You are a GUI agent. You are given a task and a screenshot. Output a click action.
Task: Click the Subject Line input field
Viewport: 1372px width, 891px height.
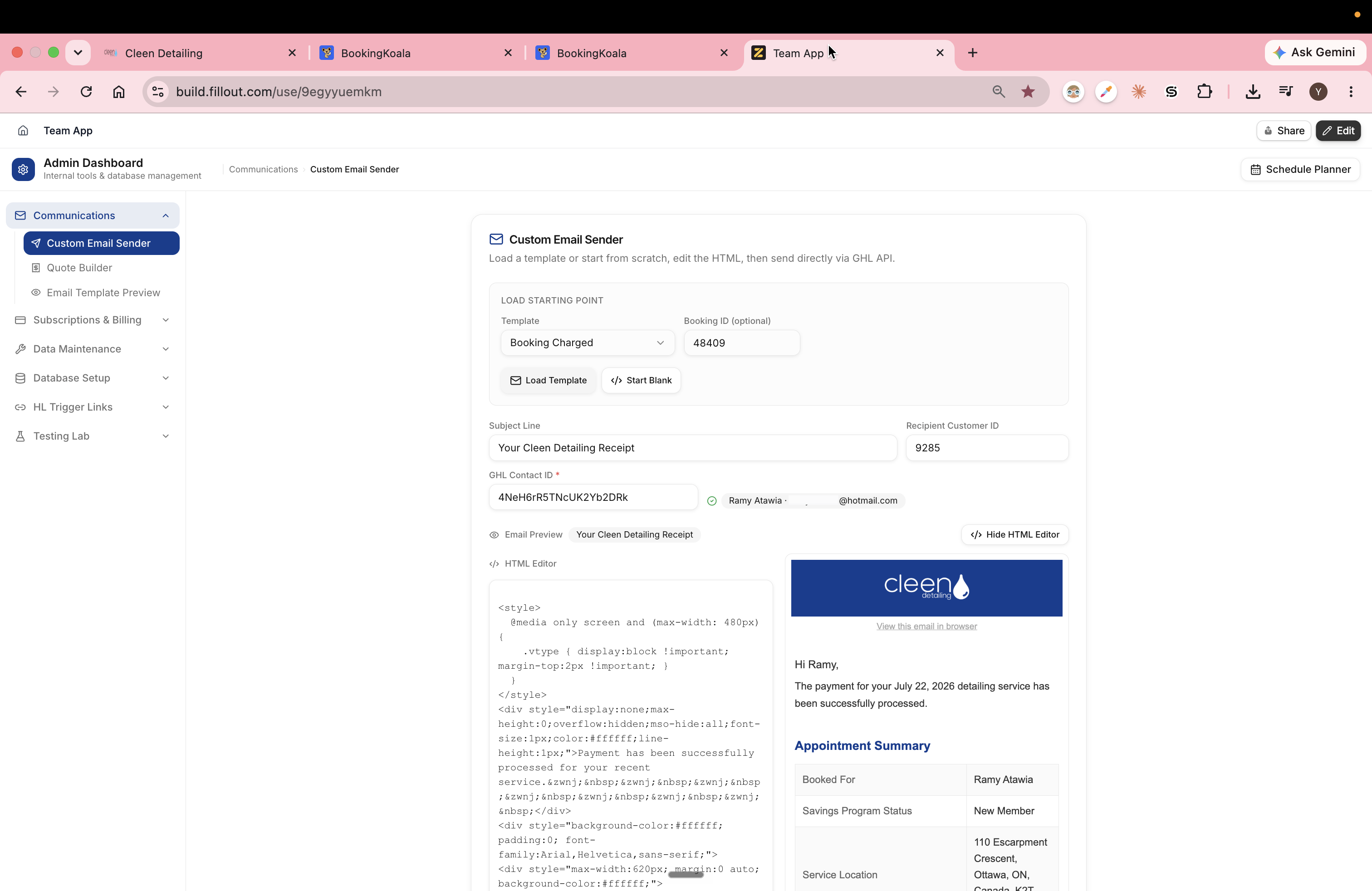[x=693, y=448]
